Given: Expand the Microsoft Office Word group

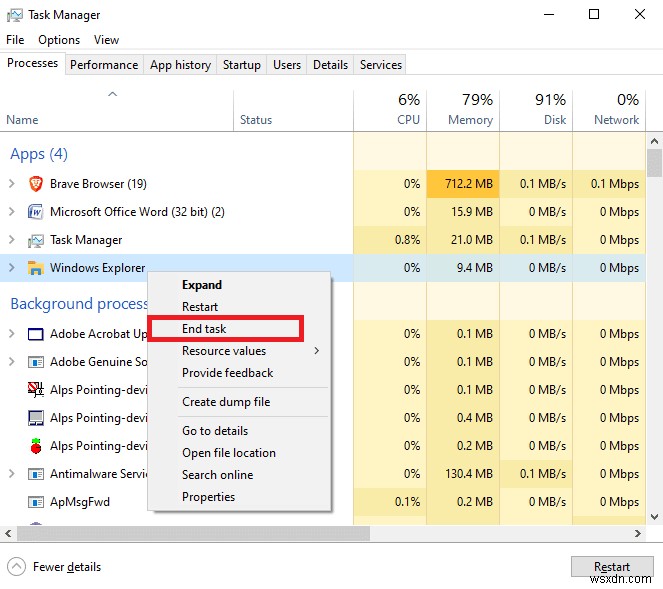Looking at the screenshot, I should point(12,212).
